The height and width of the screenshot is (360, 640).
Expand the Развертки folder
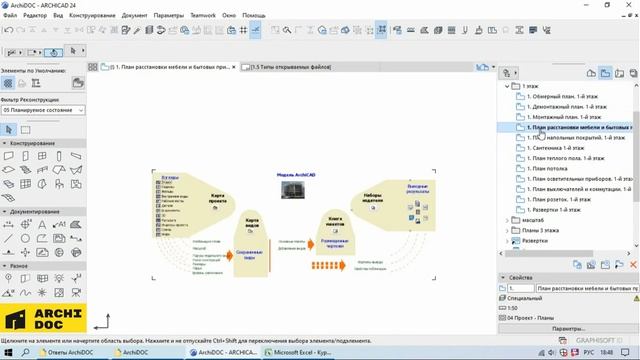click(x=507, y=241)
